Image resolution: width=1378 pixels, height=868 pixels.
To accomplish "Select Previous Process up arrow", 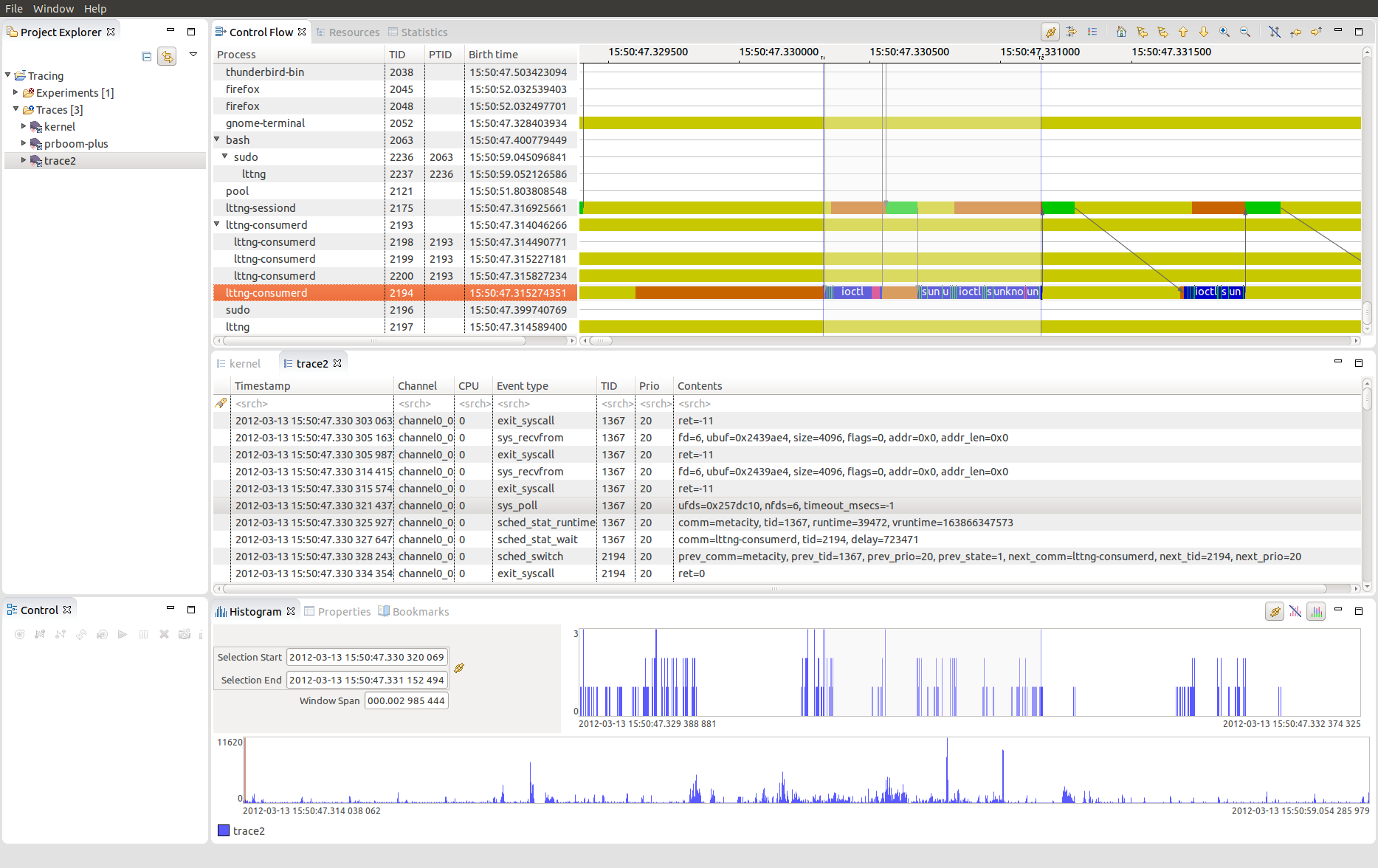I will click(1183, 32).
